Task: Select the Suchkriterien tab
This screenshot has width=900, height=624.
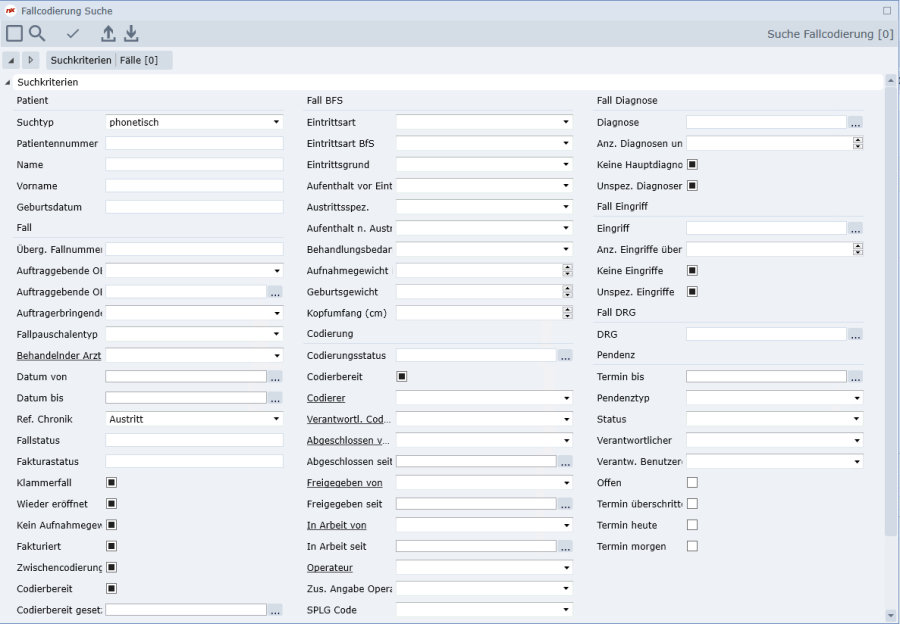Action: [81, 60]
